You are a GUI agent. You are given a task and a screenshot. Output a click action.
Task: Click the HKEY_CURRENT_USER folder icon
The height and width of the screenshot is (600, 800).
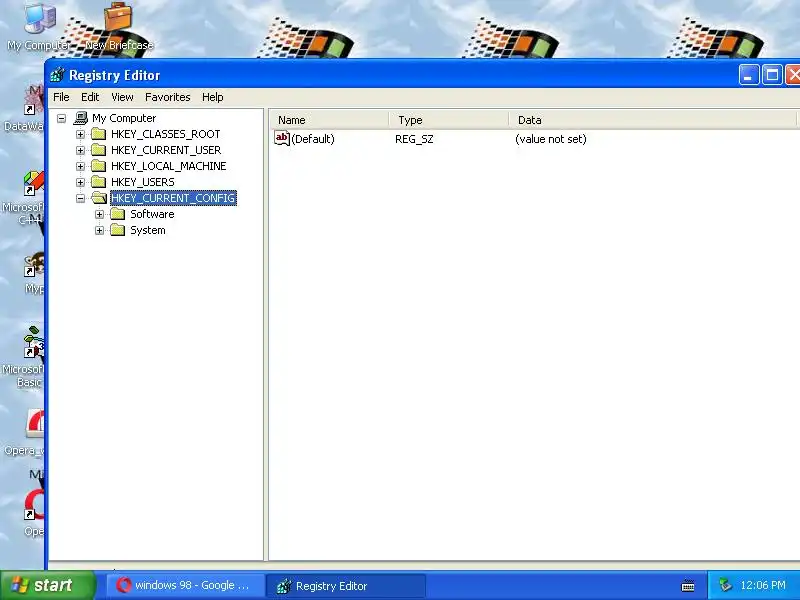pos(98,150)
